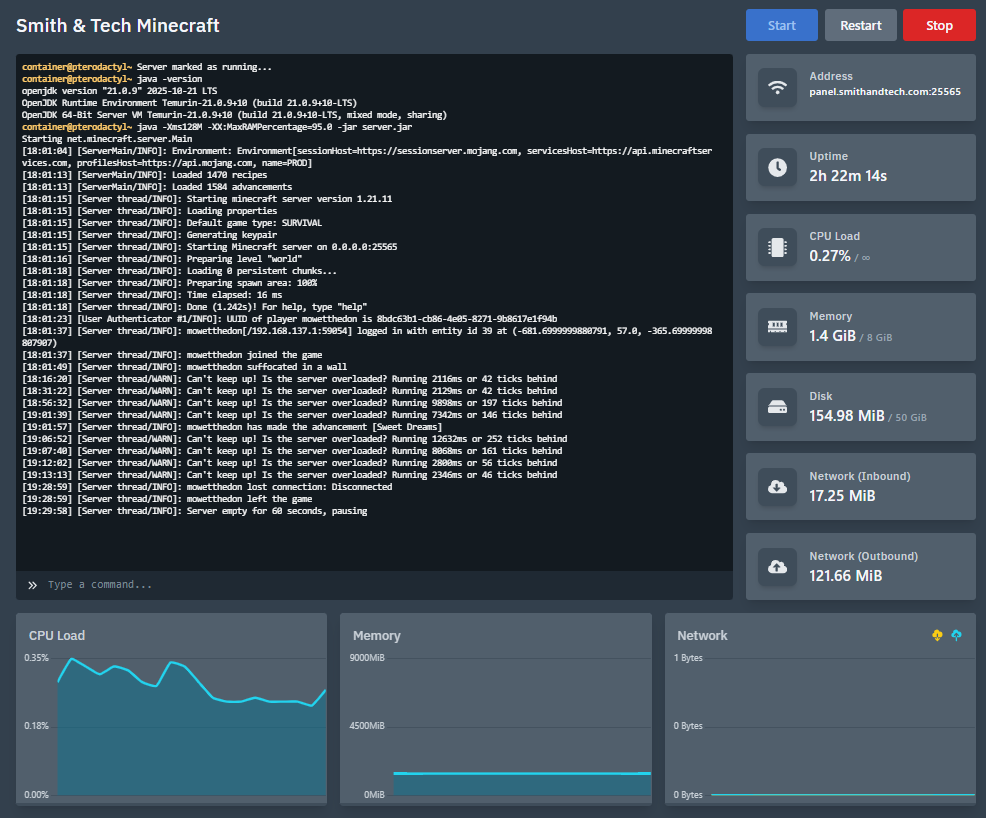Restart the Minecraft server
Image resolution: width=986 pixels, height=818 pixels.
(x=860, y=25)
